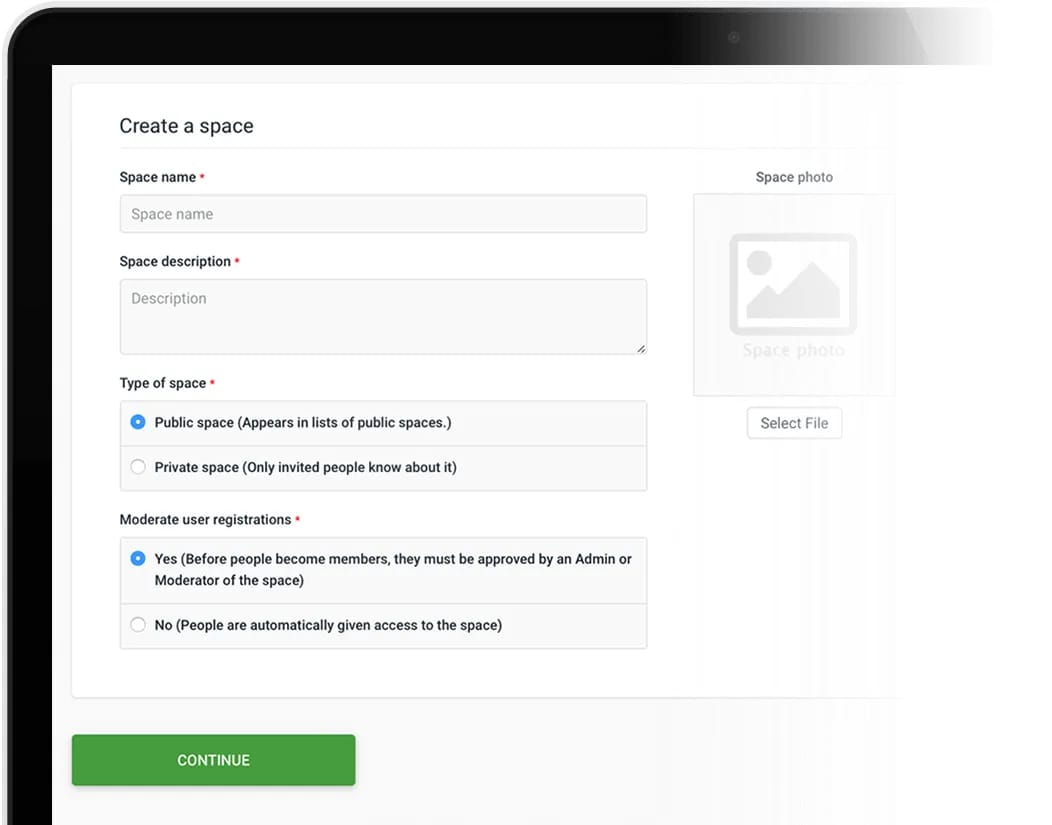Click the 'Space photo' label above the image
The width and height of the screenshot is (1052, 825).
tap(794, 177)
